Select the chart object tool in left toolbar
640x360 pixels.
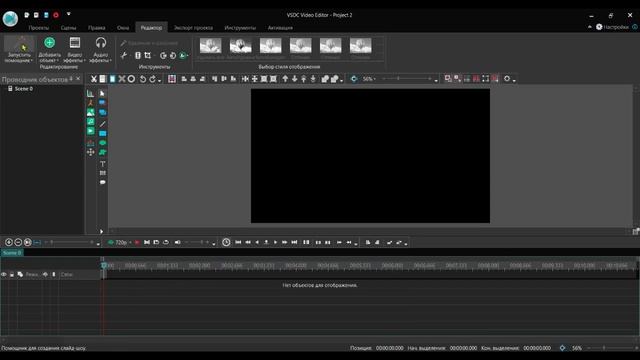click(90, 93)
